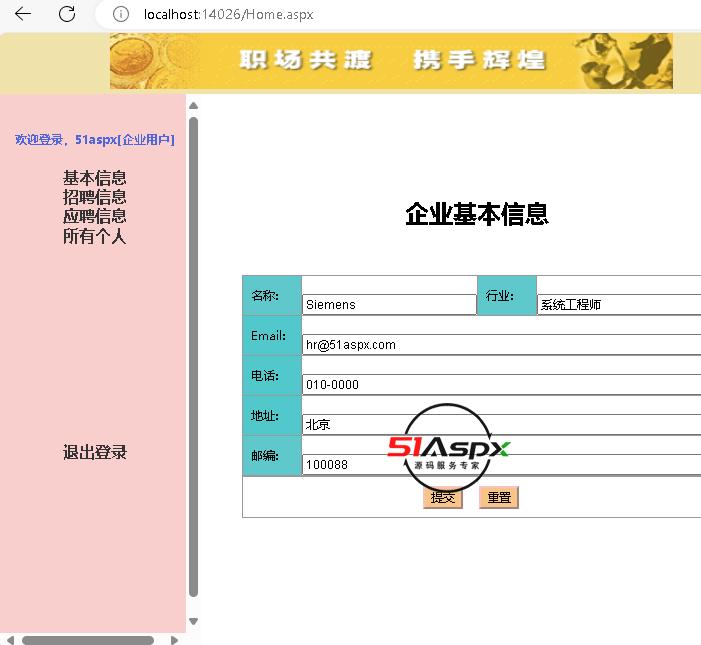The width and height of the screenshot is (701, 645).
Task: Click the Email field with hr@51aspx.com
Action: [x=500, y=344]
